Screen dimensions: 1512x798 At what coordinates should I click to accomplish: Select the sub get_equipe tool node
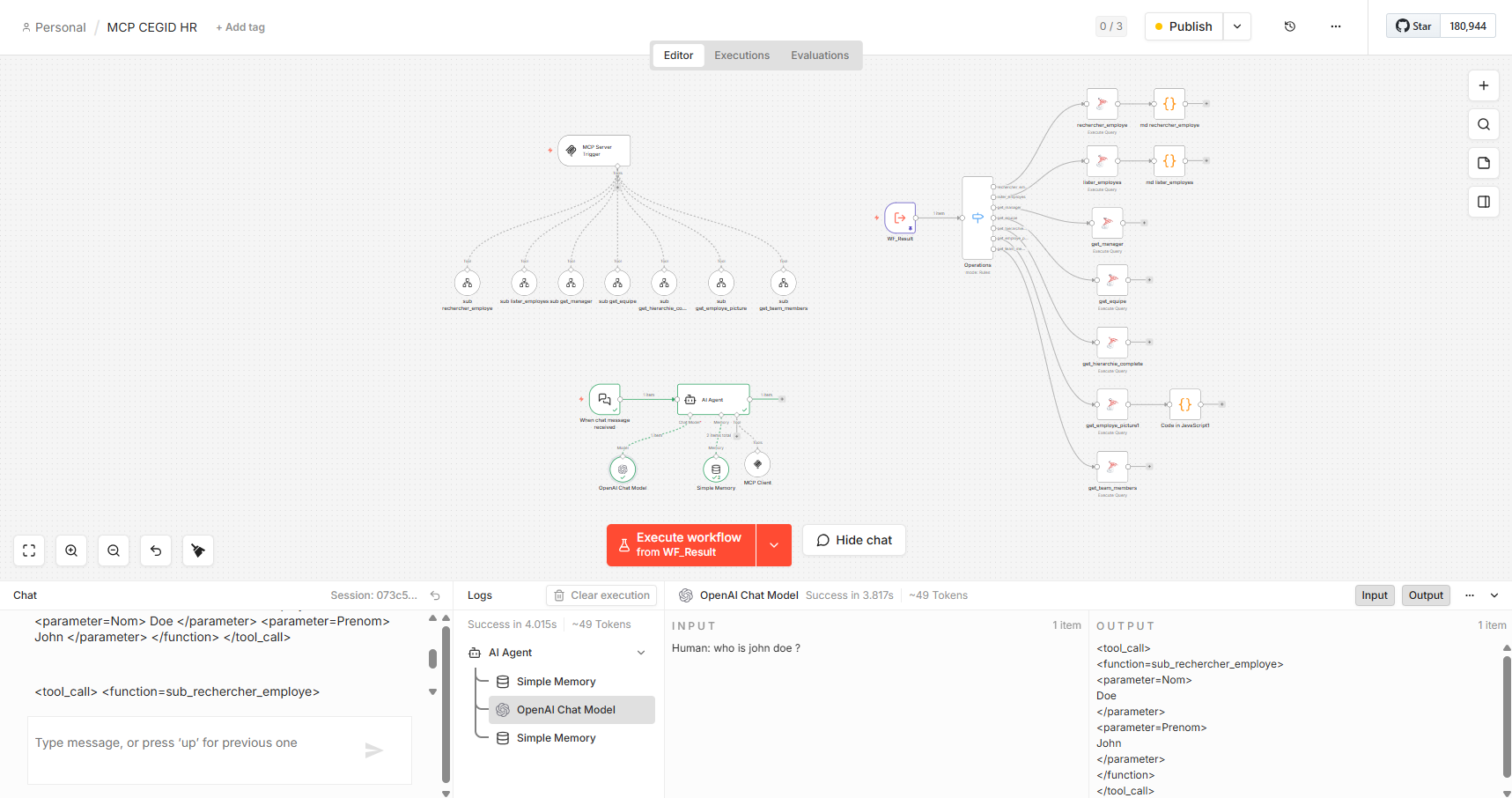coord(618,283)
